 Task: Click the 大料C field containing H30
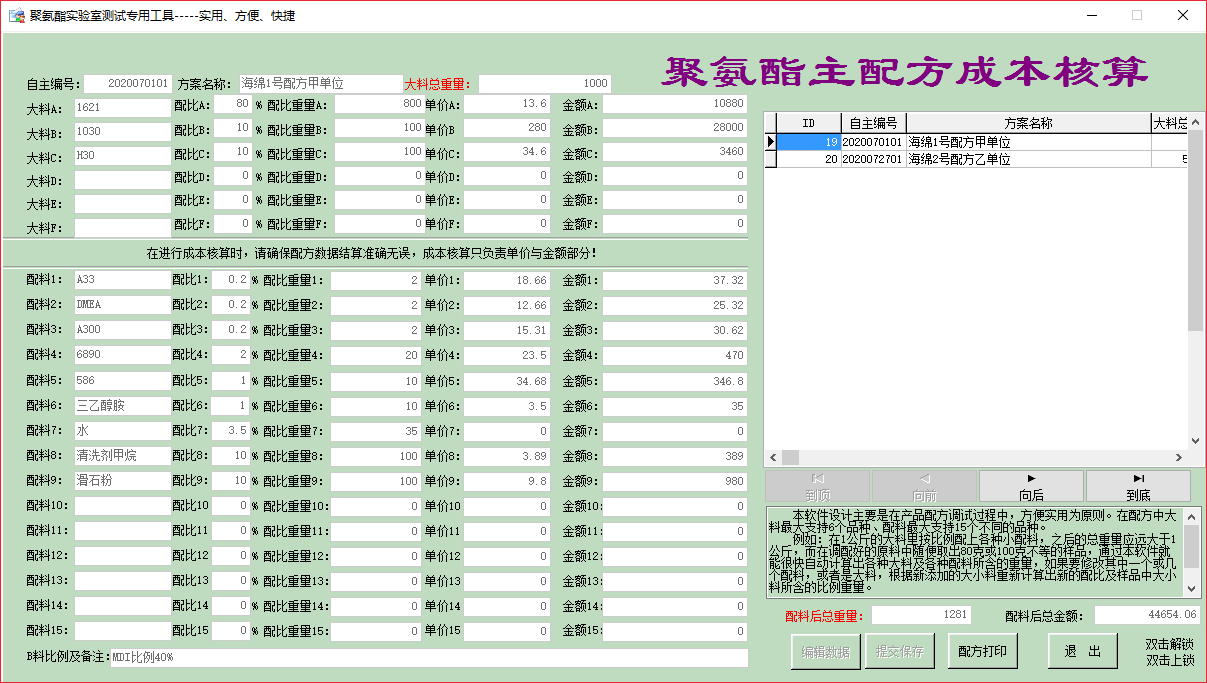pos(122,155)
